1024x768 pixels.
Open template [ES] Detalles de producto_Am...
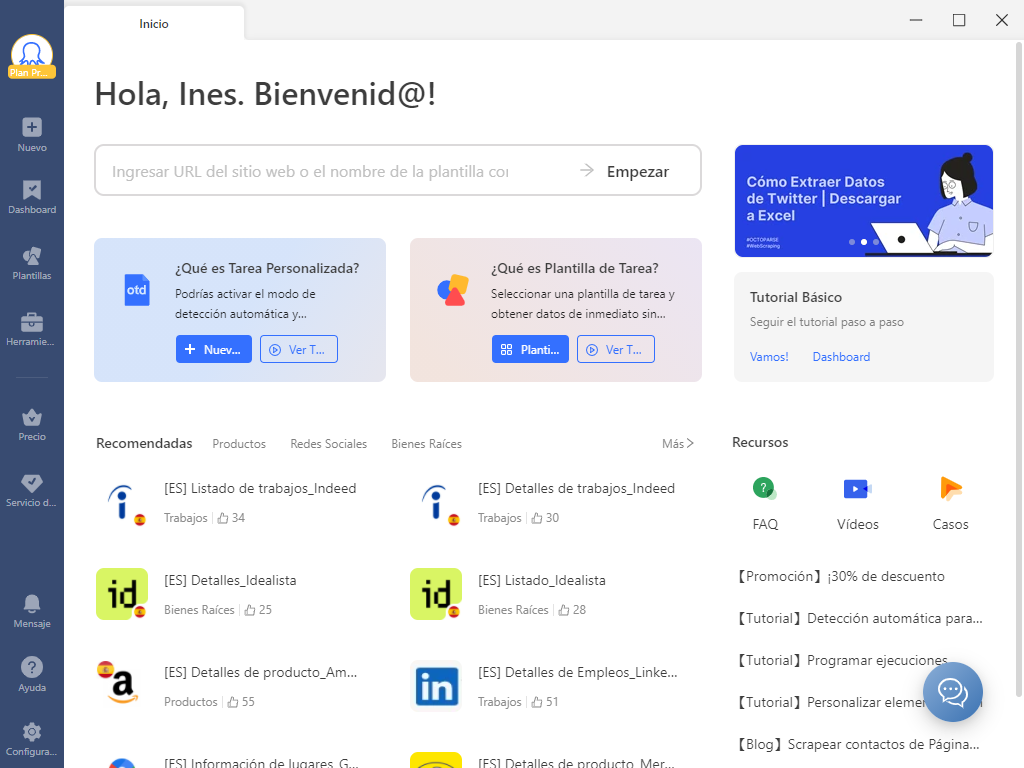click(261, 673)
